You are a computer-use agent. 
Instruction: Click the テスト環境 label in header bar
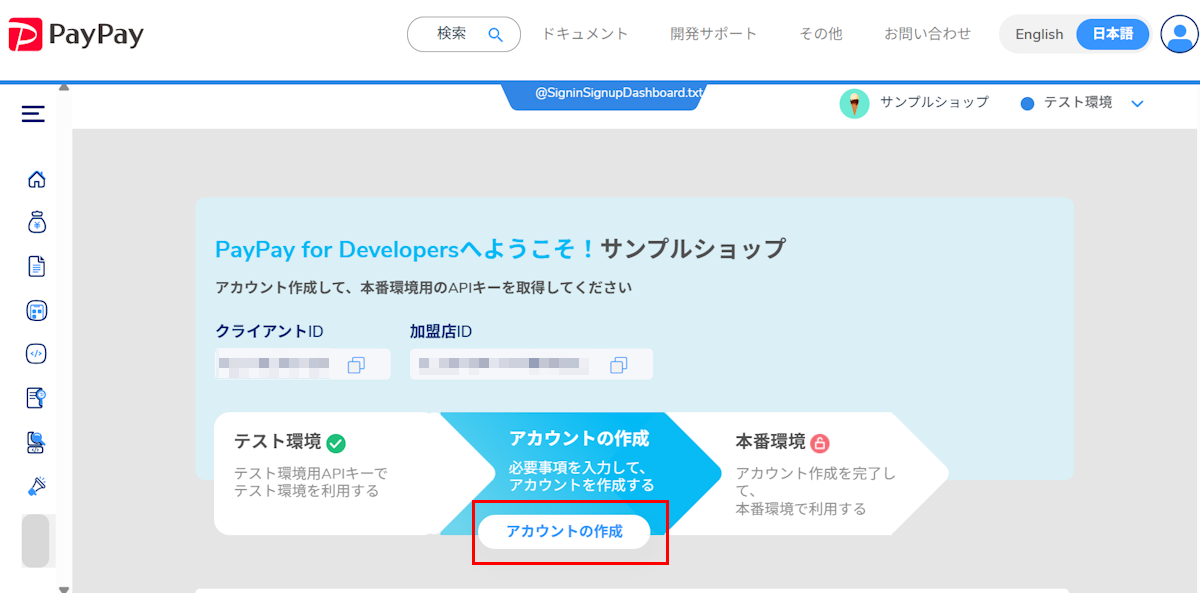pyautogui.click(x=1078, y=102)
